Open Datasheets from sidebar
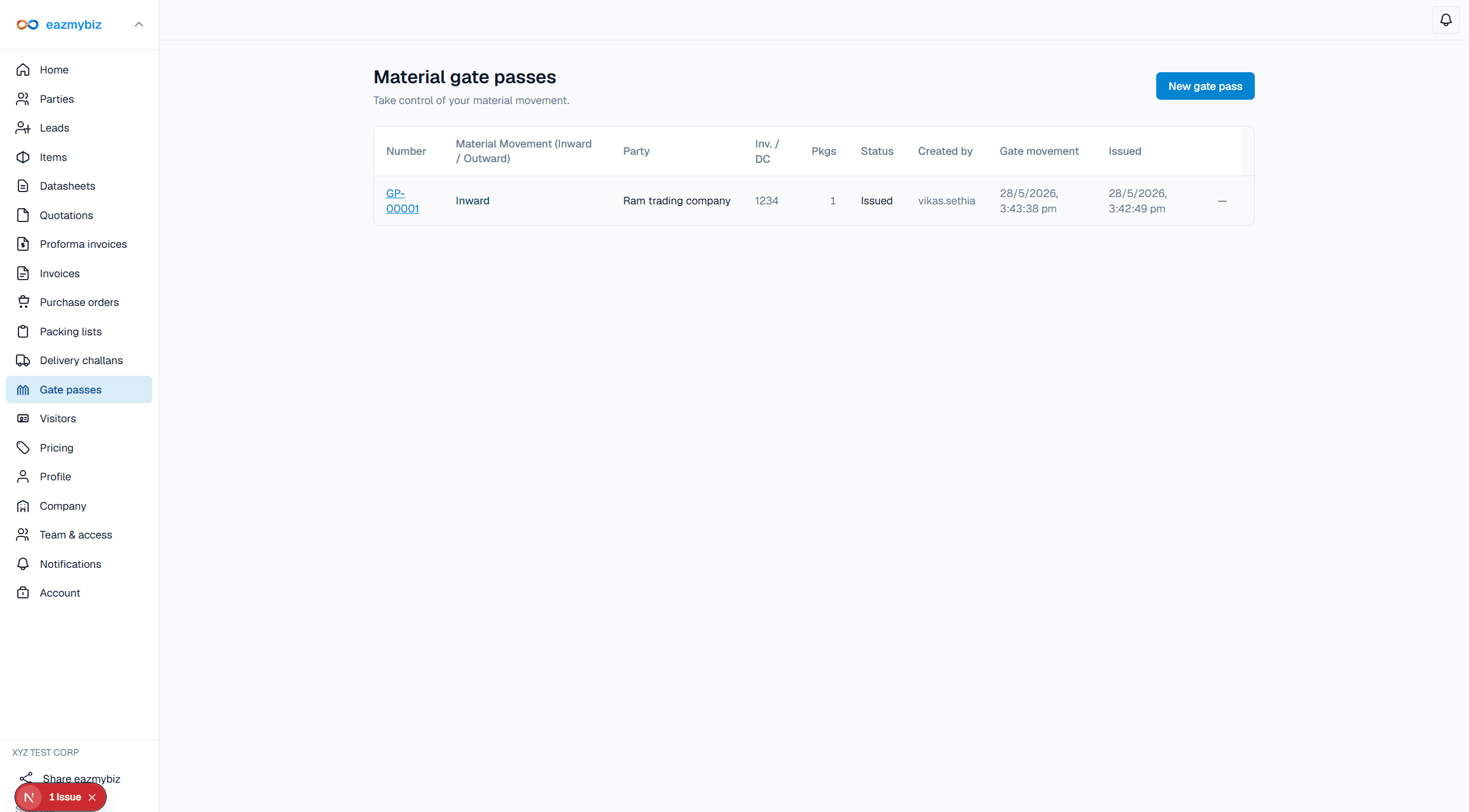 tap(79, 186)
